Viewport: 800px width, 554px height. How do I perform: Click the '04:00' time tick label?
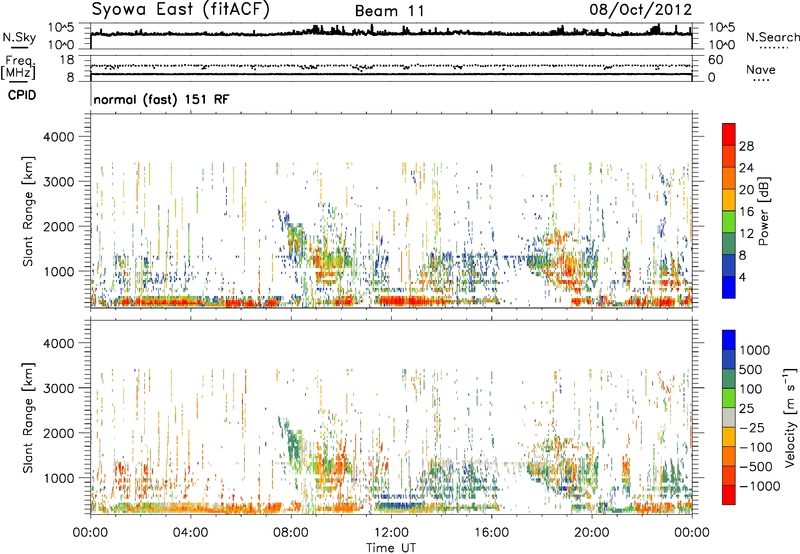tap(190, 533)
